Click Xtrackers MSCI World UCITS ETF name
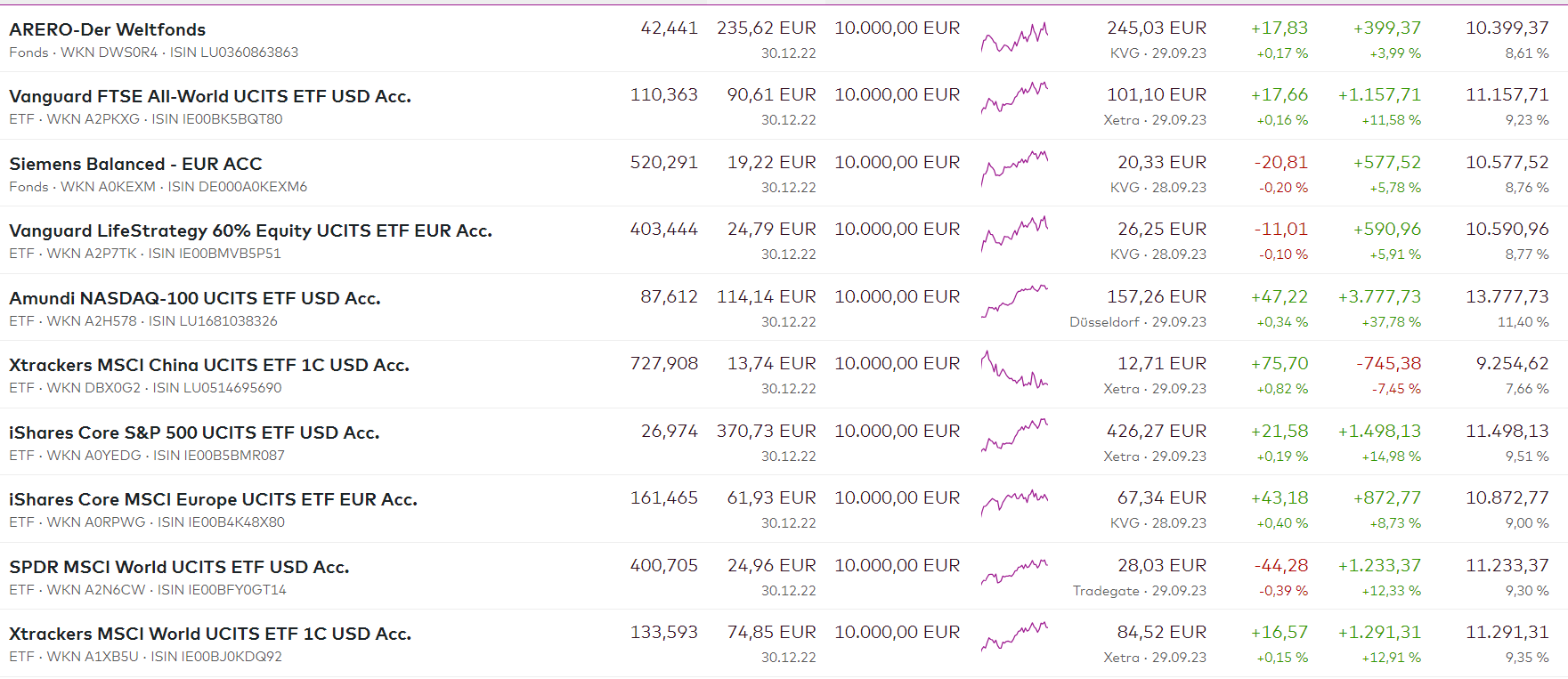 pos(210,634)
